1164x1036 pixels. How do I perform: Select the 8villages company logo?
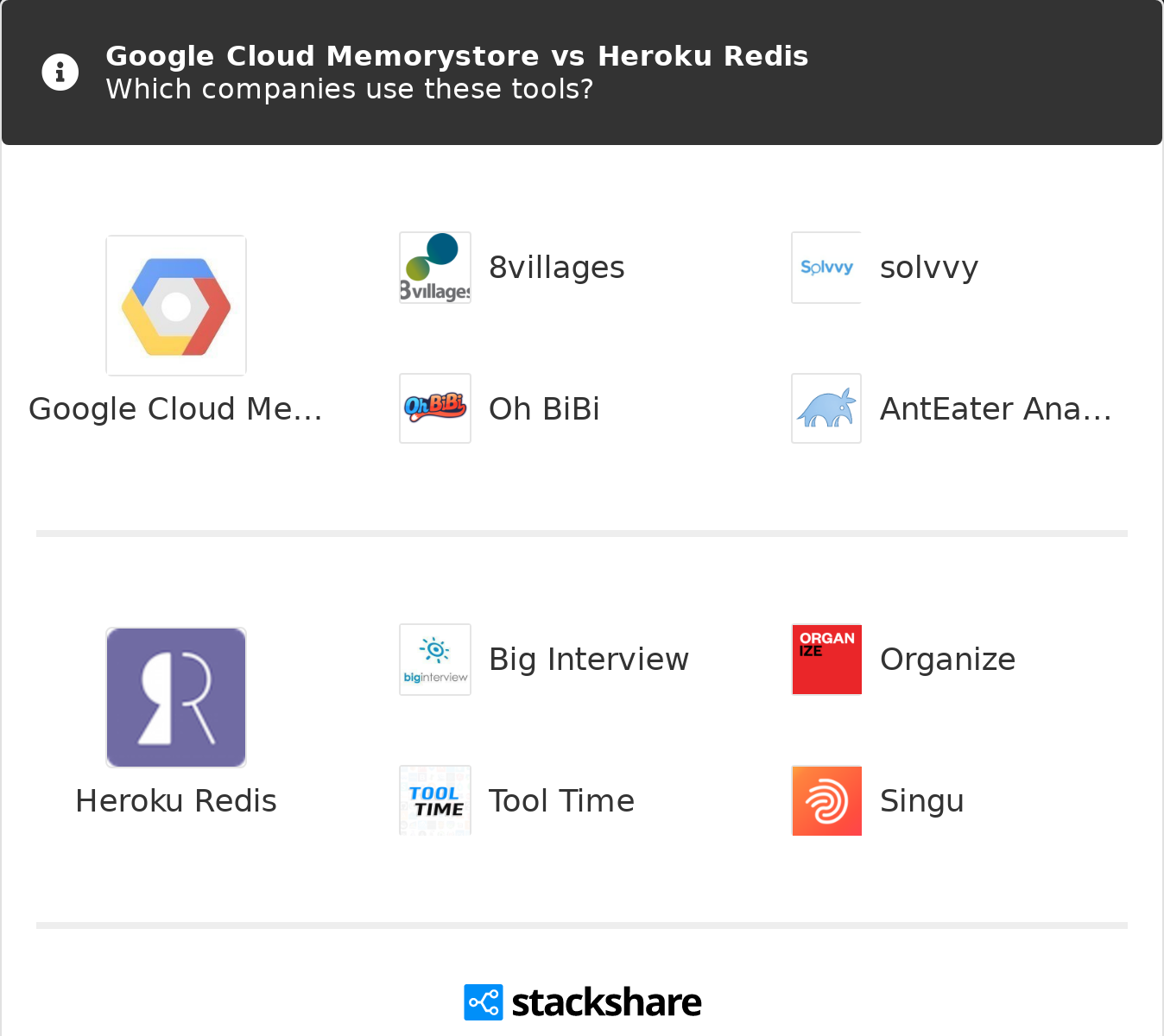[x=434, y=267]
